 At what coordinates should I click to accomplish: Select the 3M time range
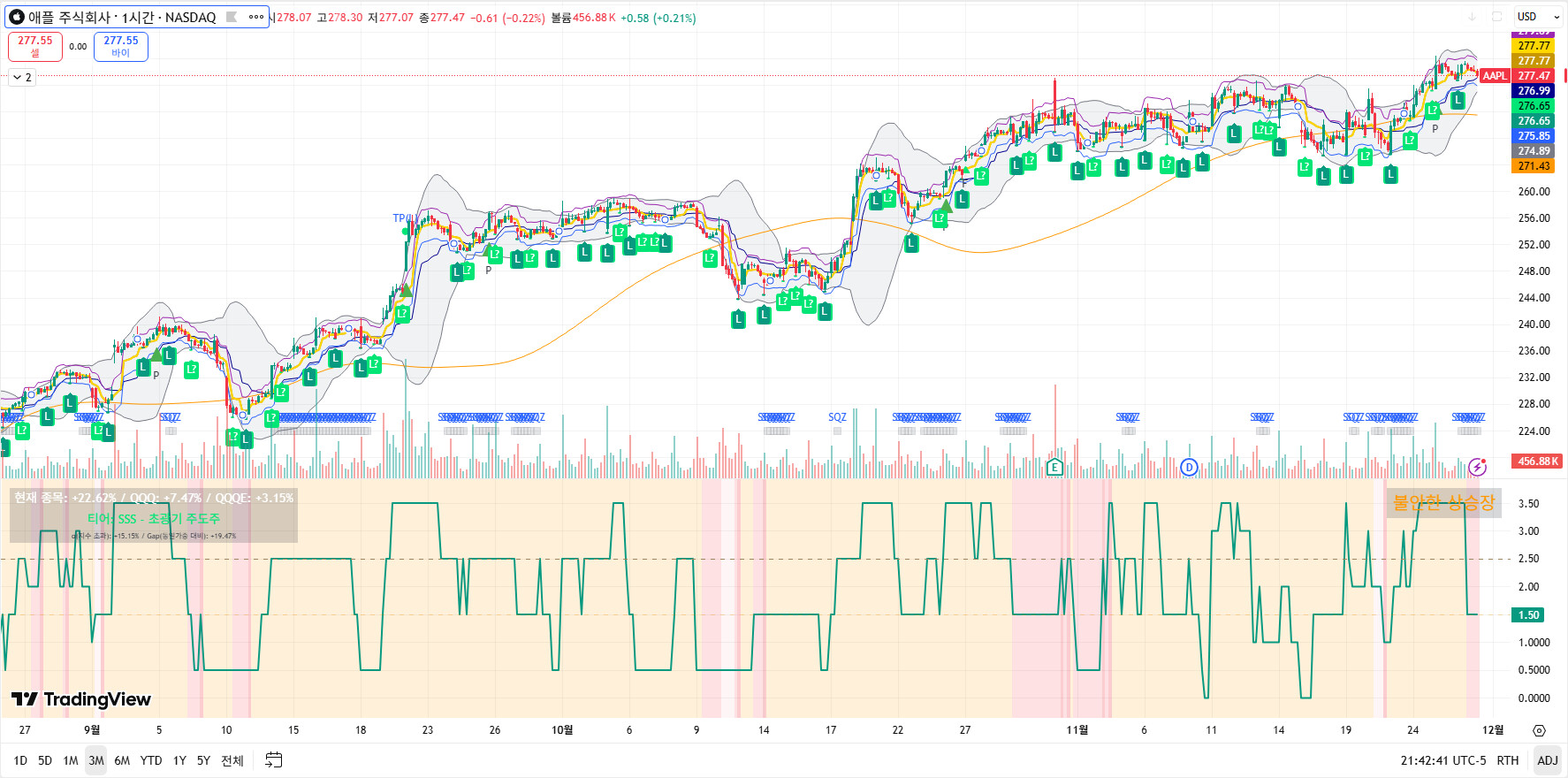(96, 760)
